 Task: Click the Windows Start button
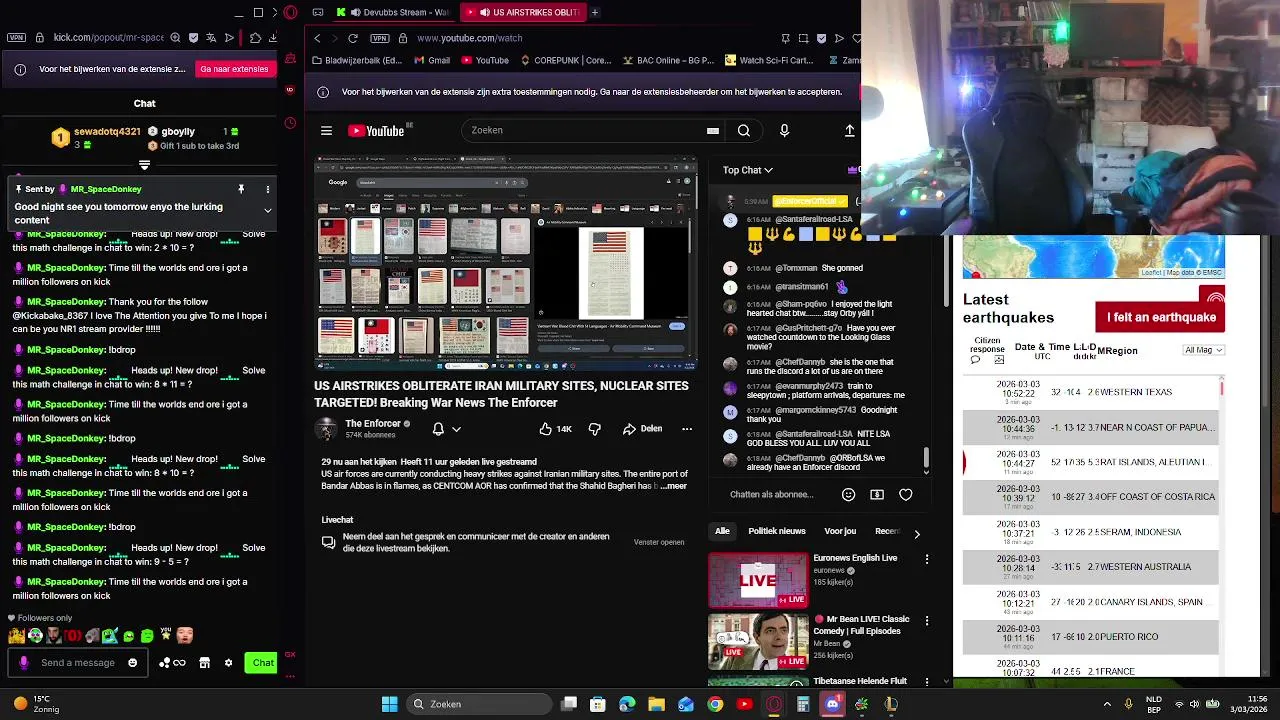click(389, 704)
